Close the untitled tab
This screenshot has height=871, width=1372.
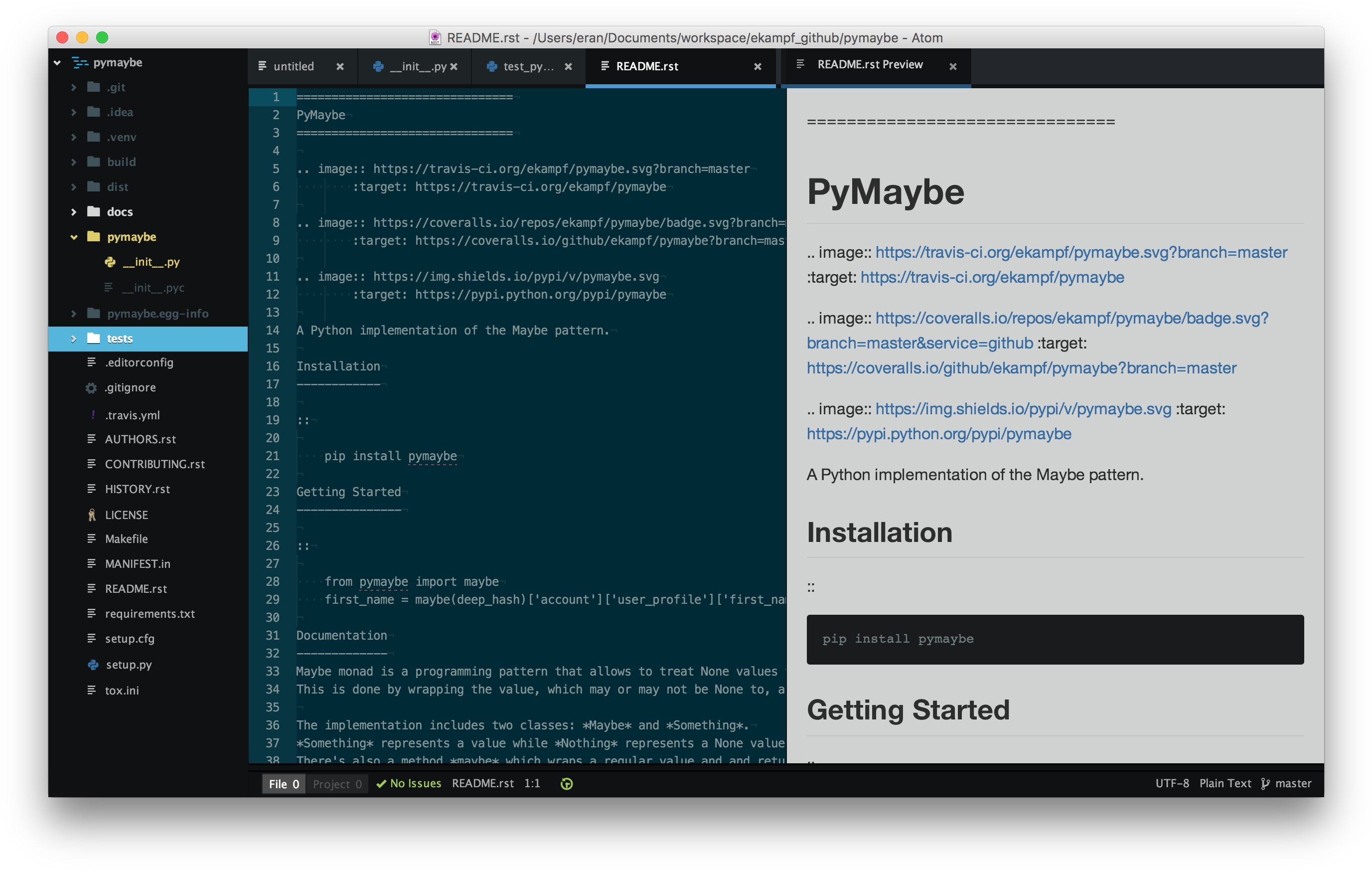click(x=340, y=66)
